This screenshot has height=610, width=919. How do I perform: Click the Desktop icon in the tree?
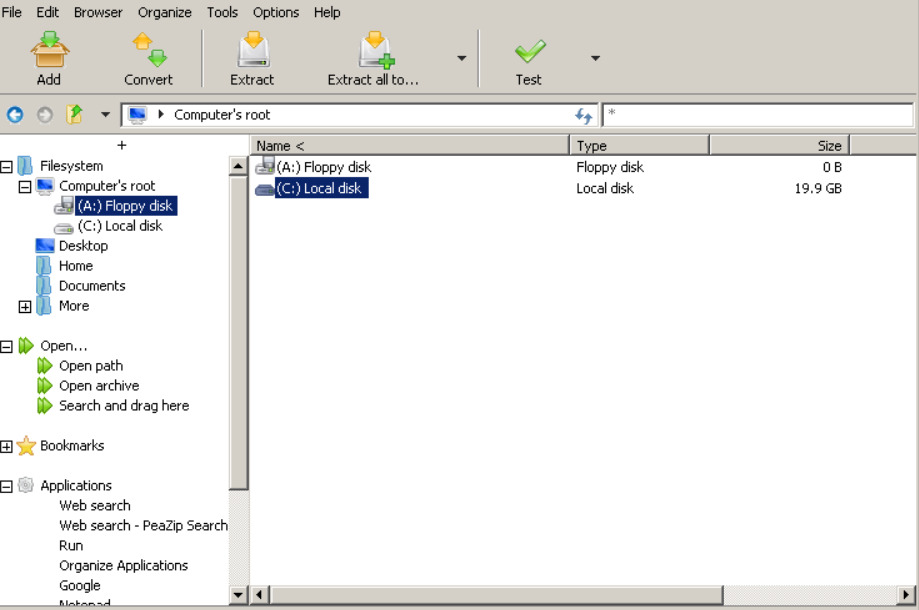45,246
